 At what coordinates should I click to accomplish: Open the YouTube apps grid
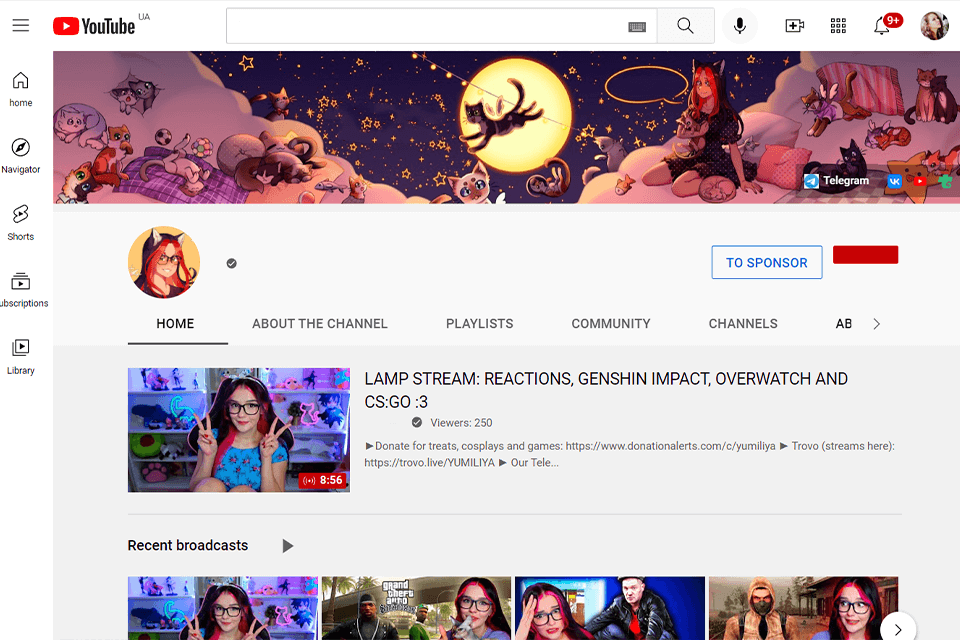pyautogui.click(x=838, y=26)
